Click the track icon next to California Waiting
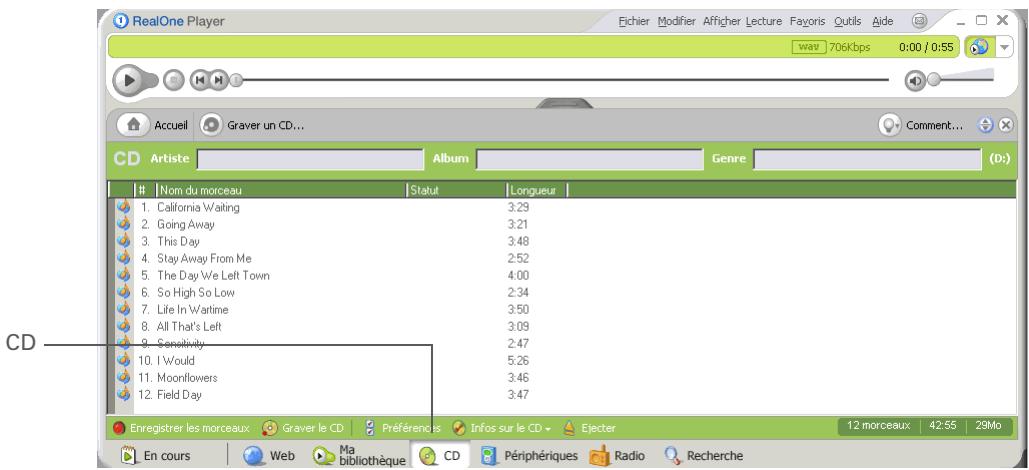Viewport: 1029px width, 470px height. coord(123,207)
